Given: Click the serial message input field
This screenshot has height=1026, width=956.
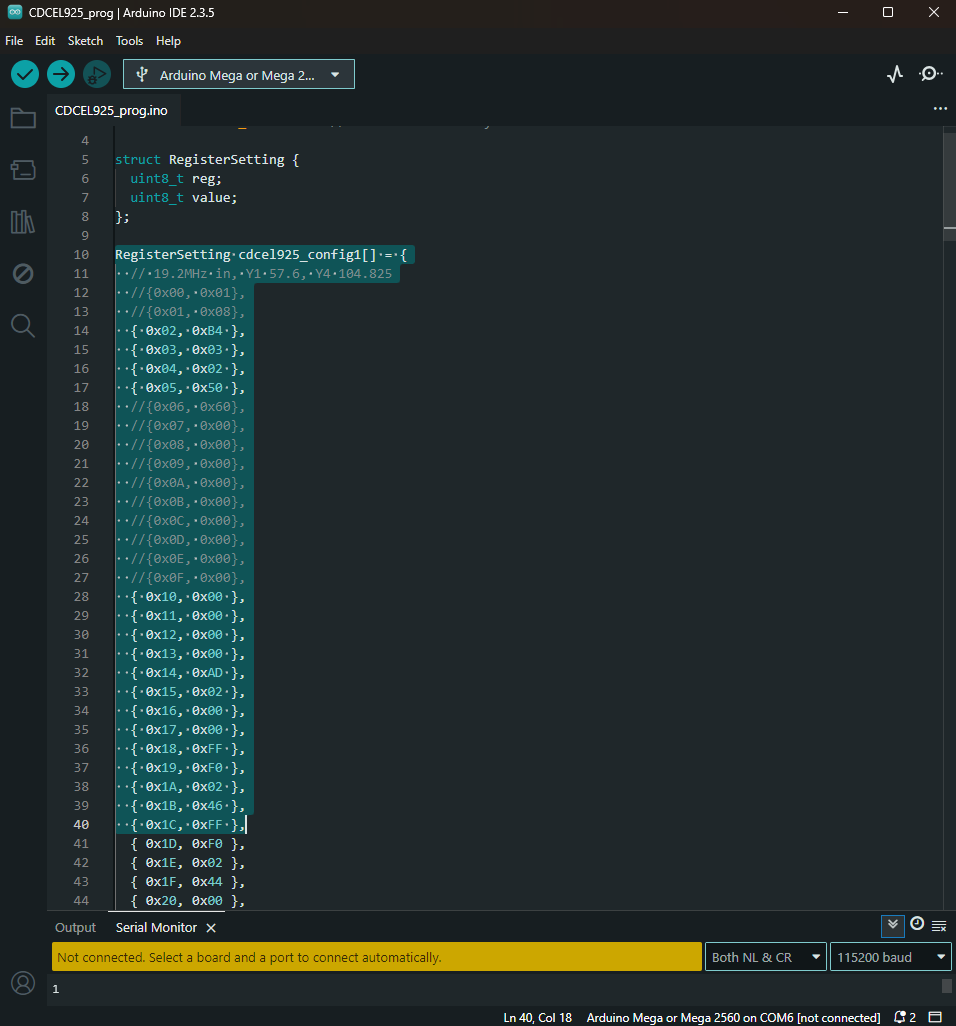Looking at the screenshot, I should (376, 957).
